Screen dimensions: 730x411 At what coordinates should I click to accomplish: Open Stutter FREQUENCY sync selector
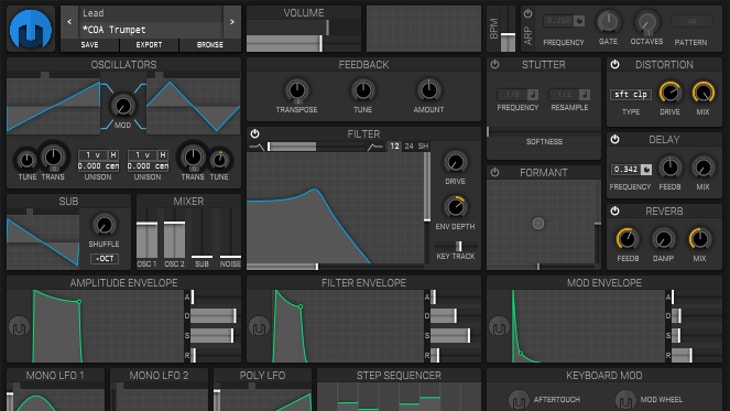point(533,94)
